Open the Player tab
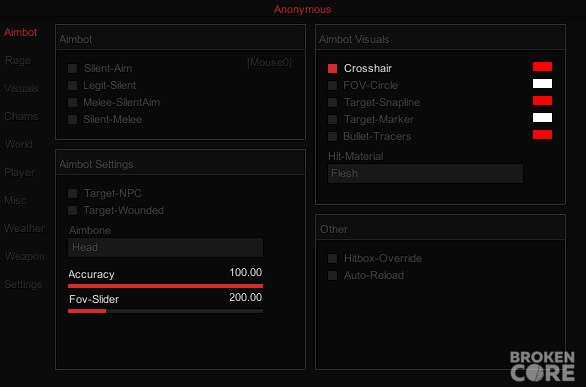The height and width of the screenshot is (387, 586). click(19, 173)
